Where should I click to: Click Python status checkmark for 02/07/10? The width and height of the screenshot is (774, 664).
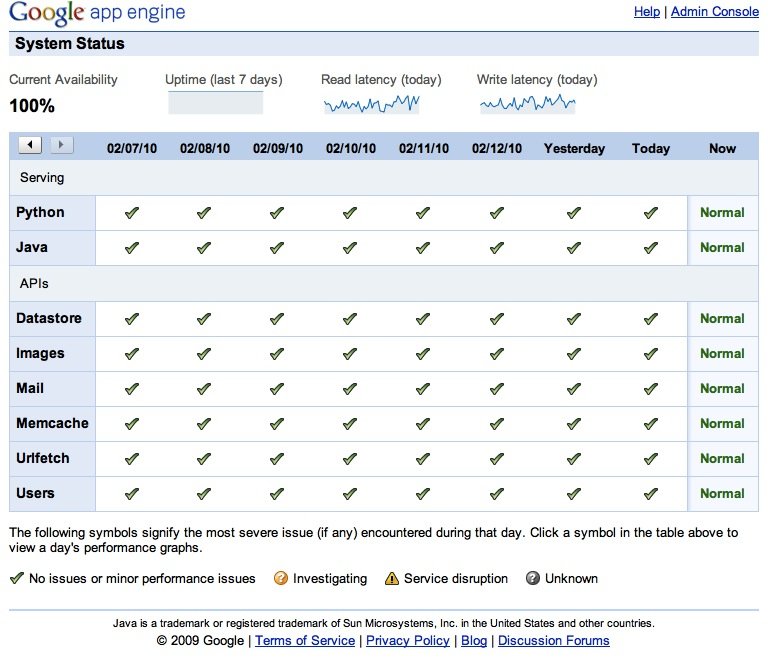(x=131, y=213)
